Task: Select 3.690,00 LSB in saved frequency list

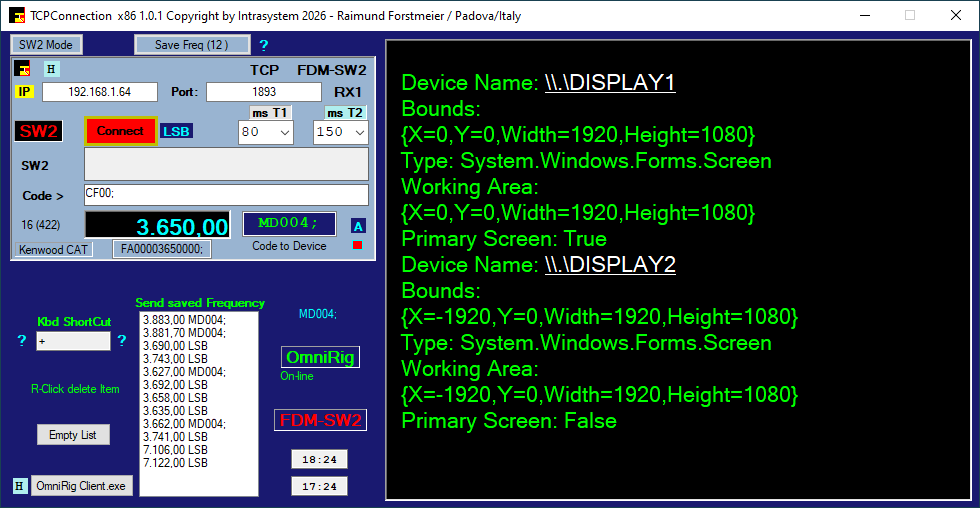Action: tap(176, 345)
